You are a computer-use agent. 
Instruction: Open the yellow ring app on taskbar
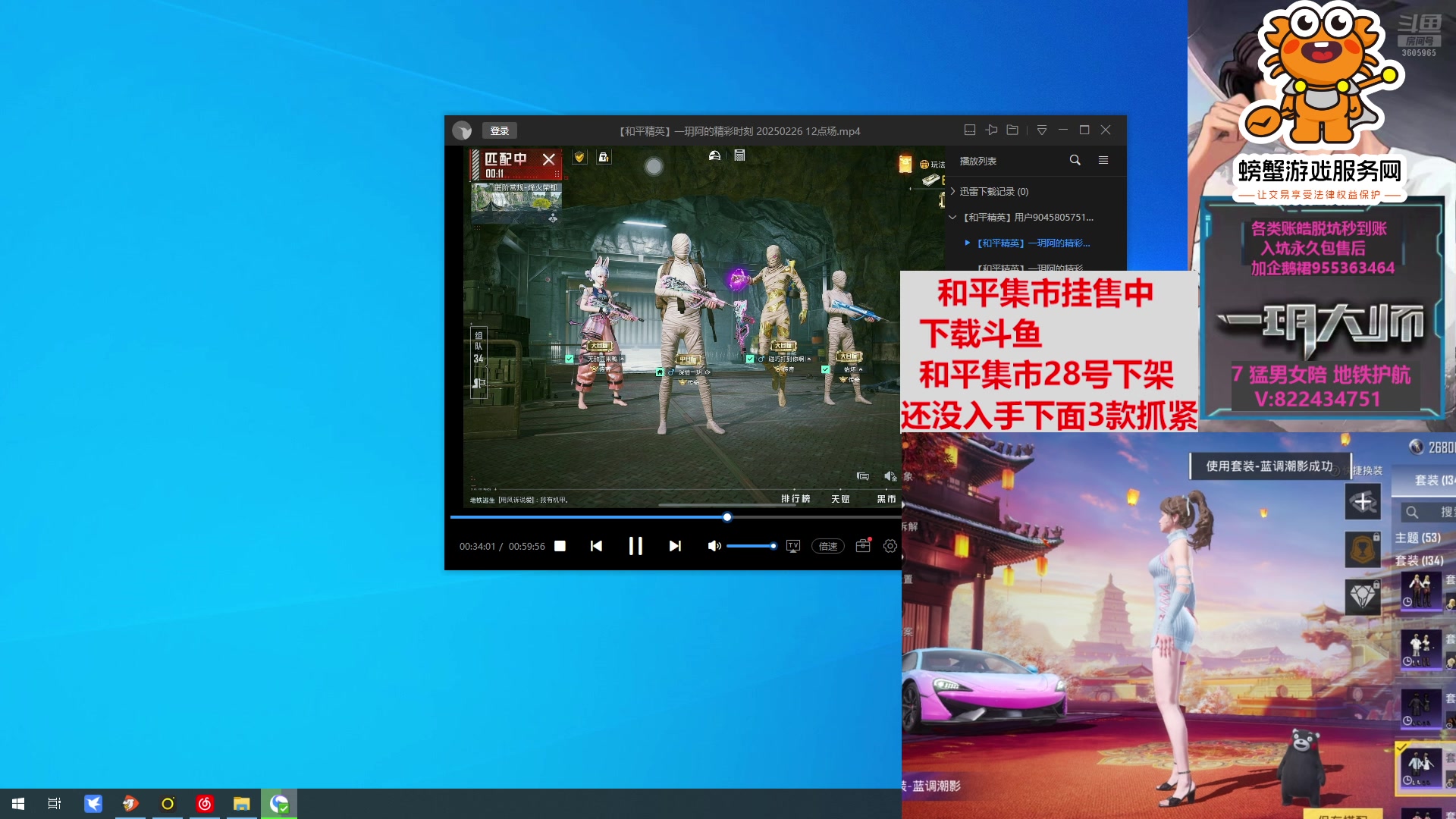click(168, 804)
